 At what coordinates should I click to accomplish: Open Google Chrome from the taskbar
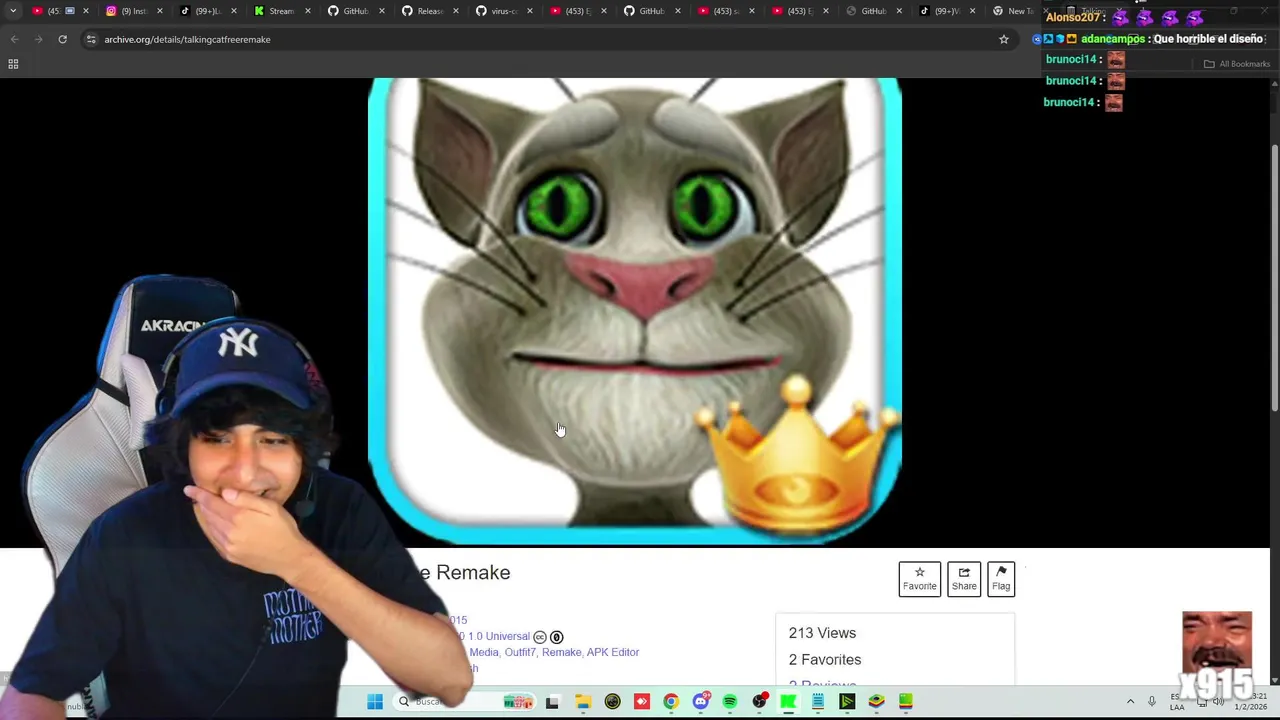tap(671, 702)
